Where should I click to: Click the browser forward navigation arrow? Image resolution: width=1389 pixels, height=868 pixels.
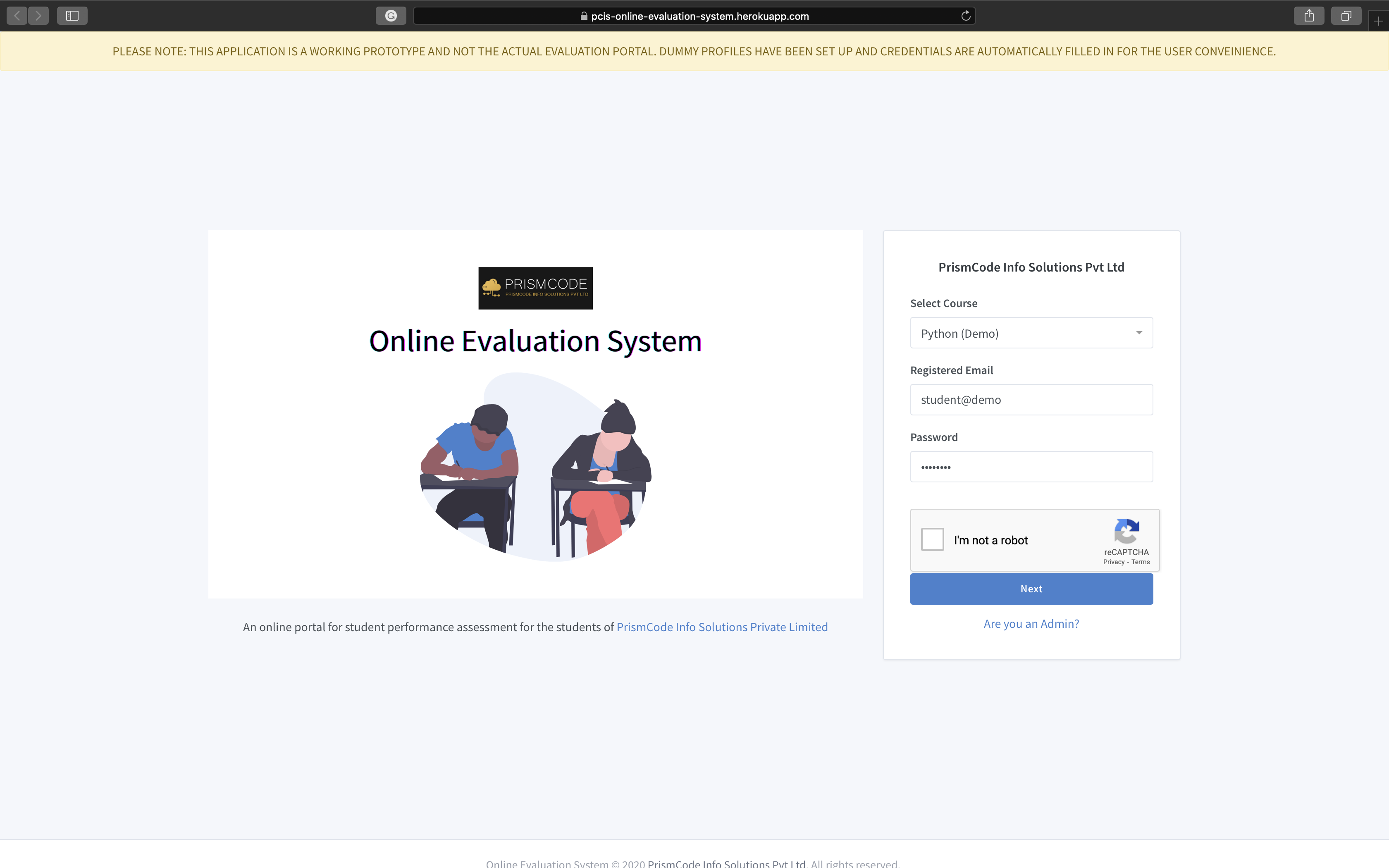point(38,16)
